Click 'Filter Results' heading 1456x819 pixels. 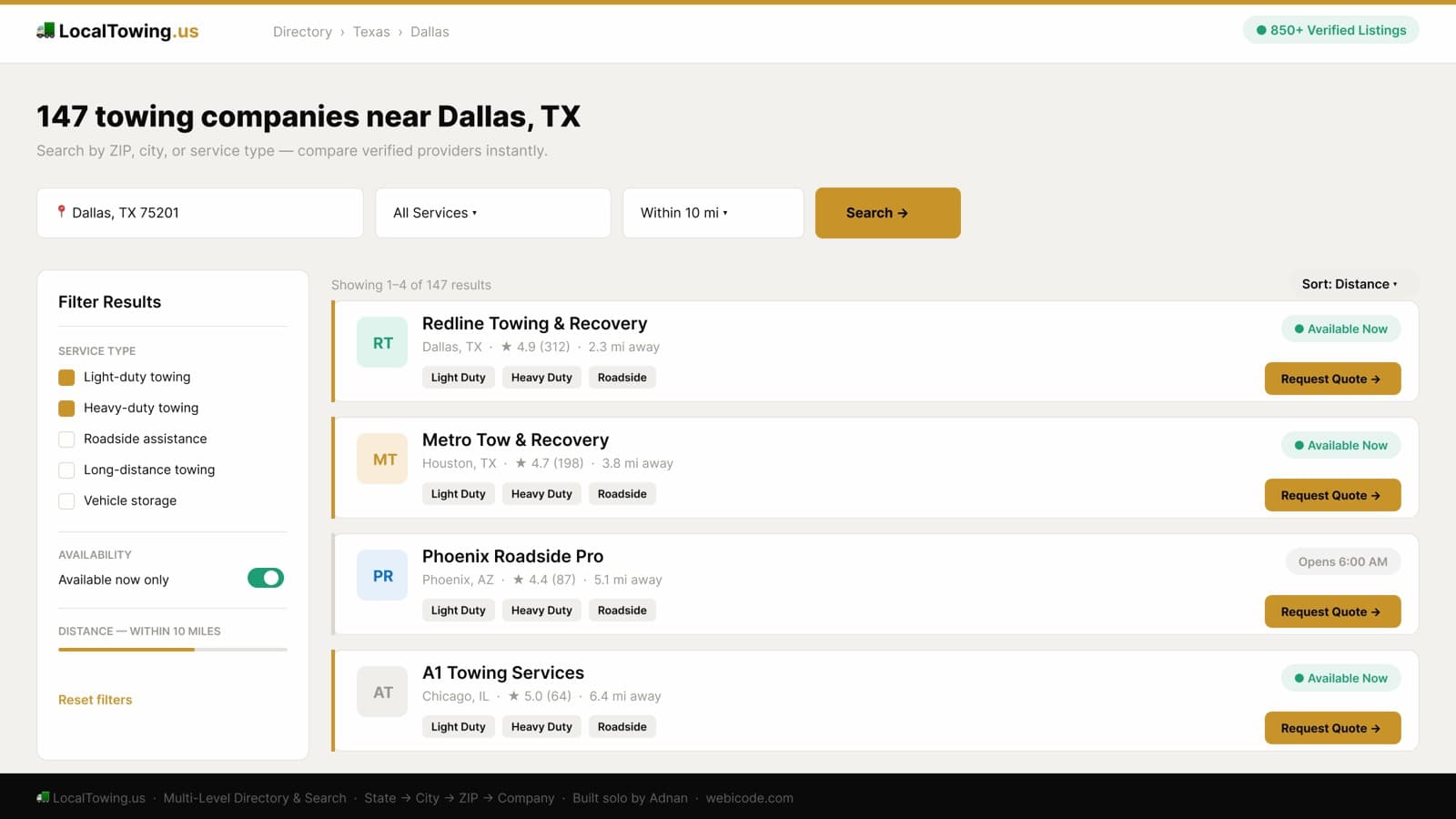[109, 302]
